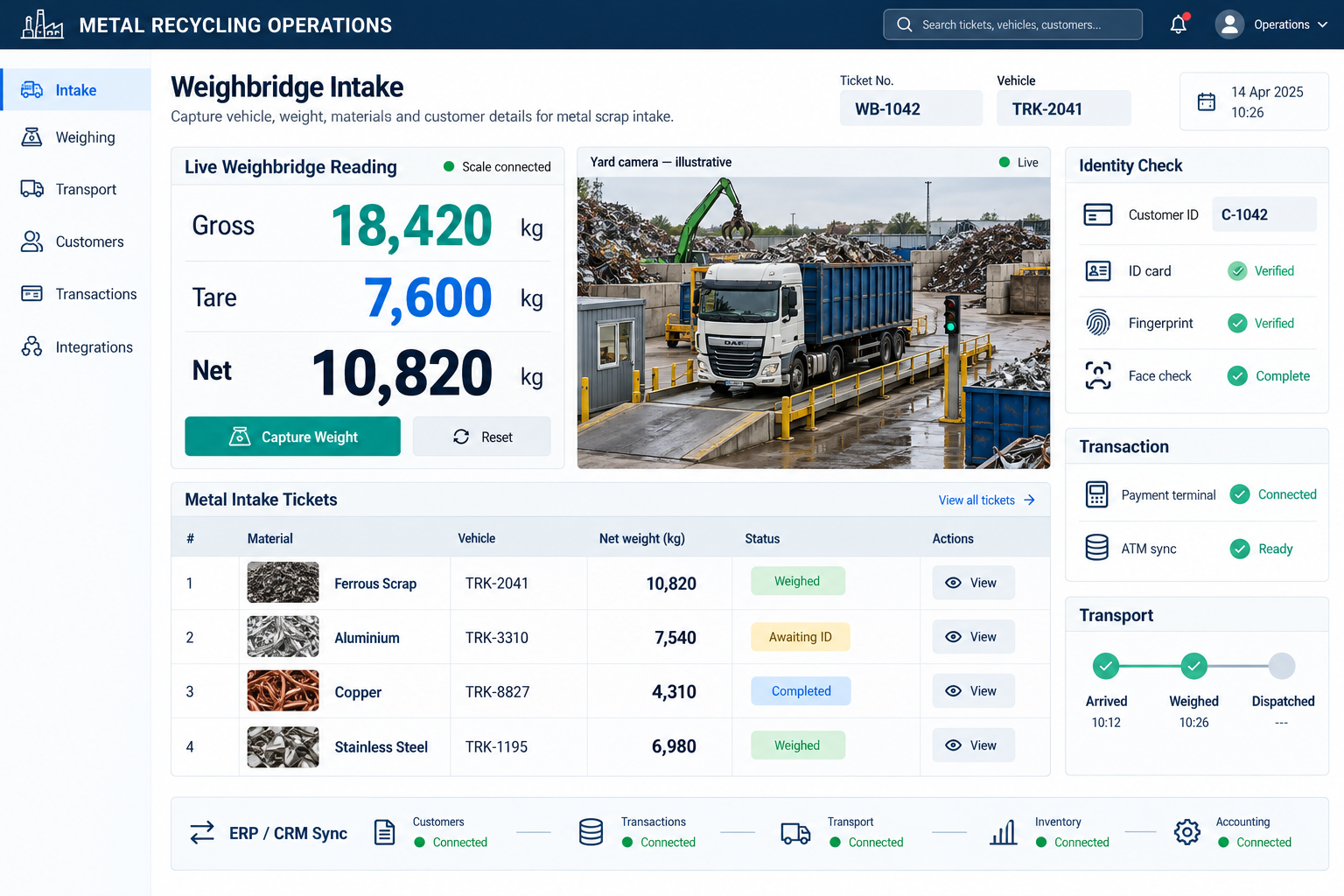1344x896 pixels.
Task: Click the Face check scan icon
Action: (x=1098, y=375)
